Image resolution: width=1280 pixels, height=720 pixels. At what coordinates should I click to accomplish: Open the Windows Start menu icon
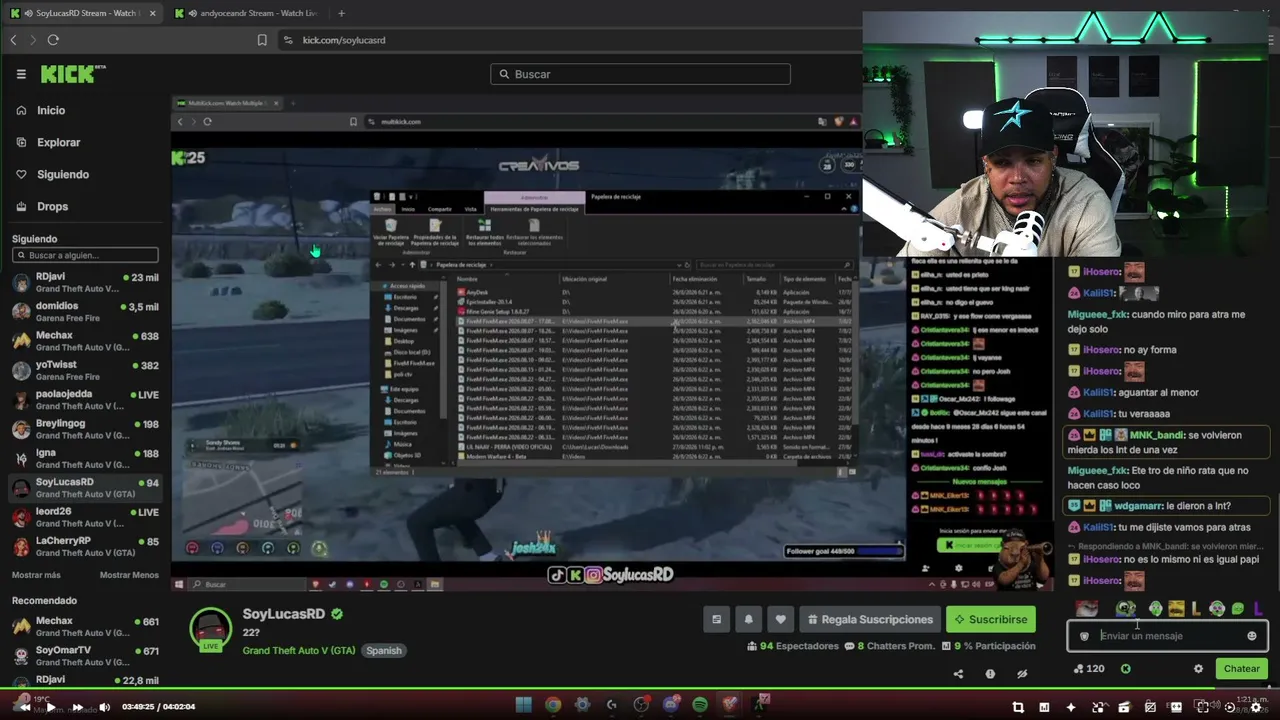point(523,705)
